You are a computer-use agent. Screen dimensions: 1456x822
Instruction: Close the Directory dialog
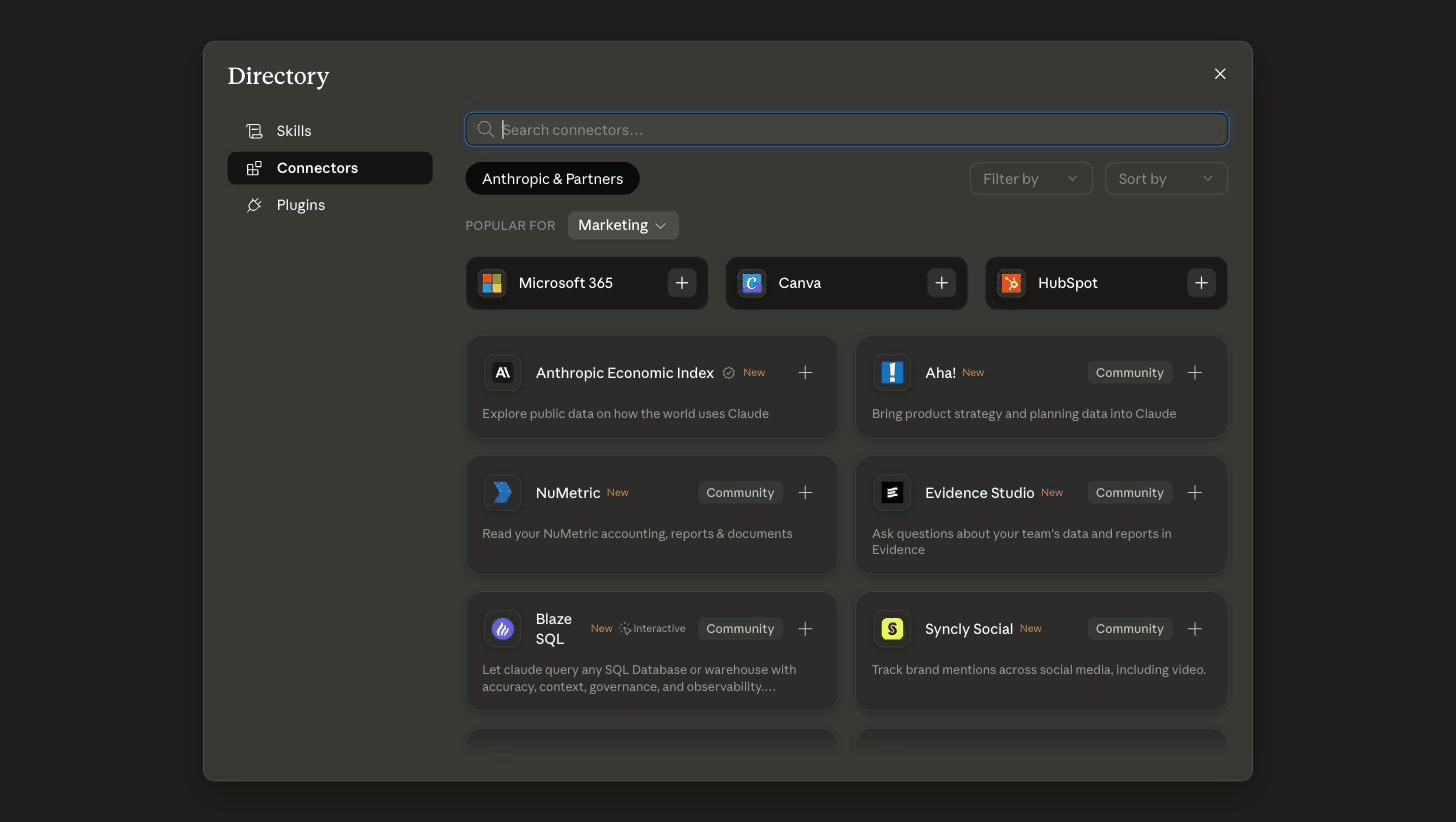point(1220,74)
